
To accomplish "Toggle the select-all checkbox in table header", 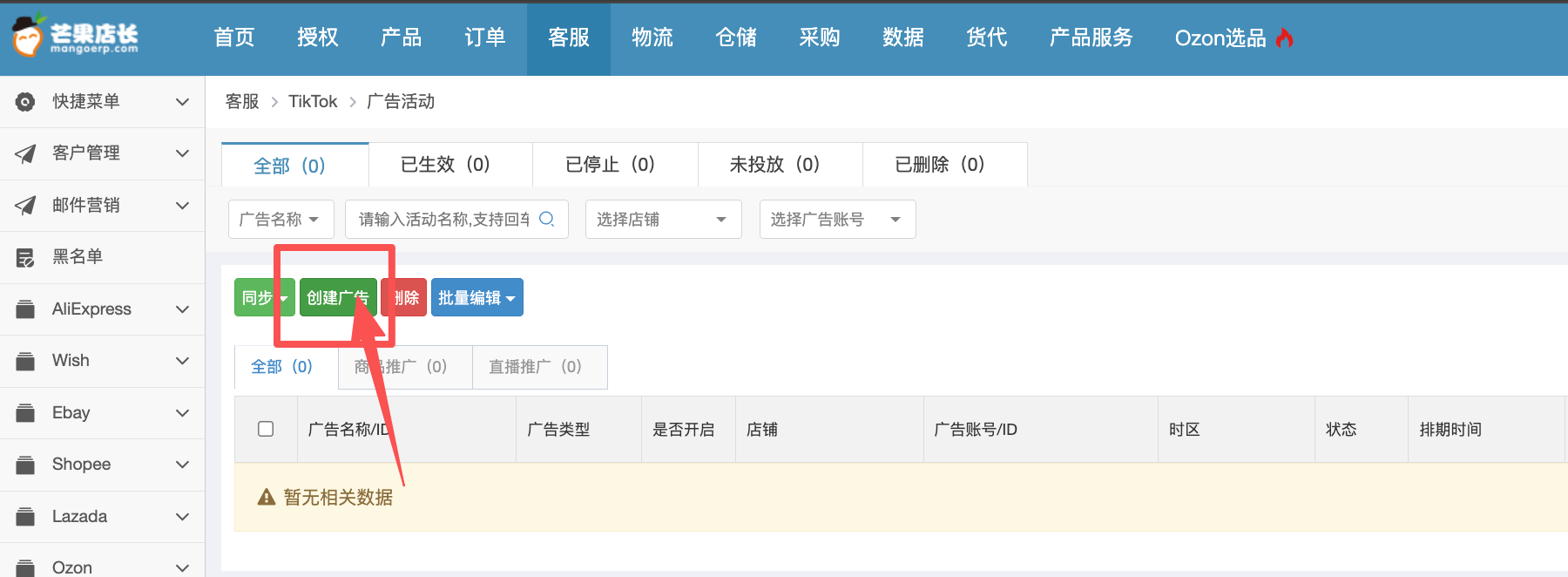I will (x=266, y=429).
